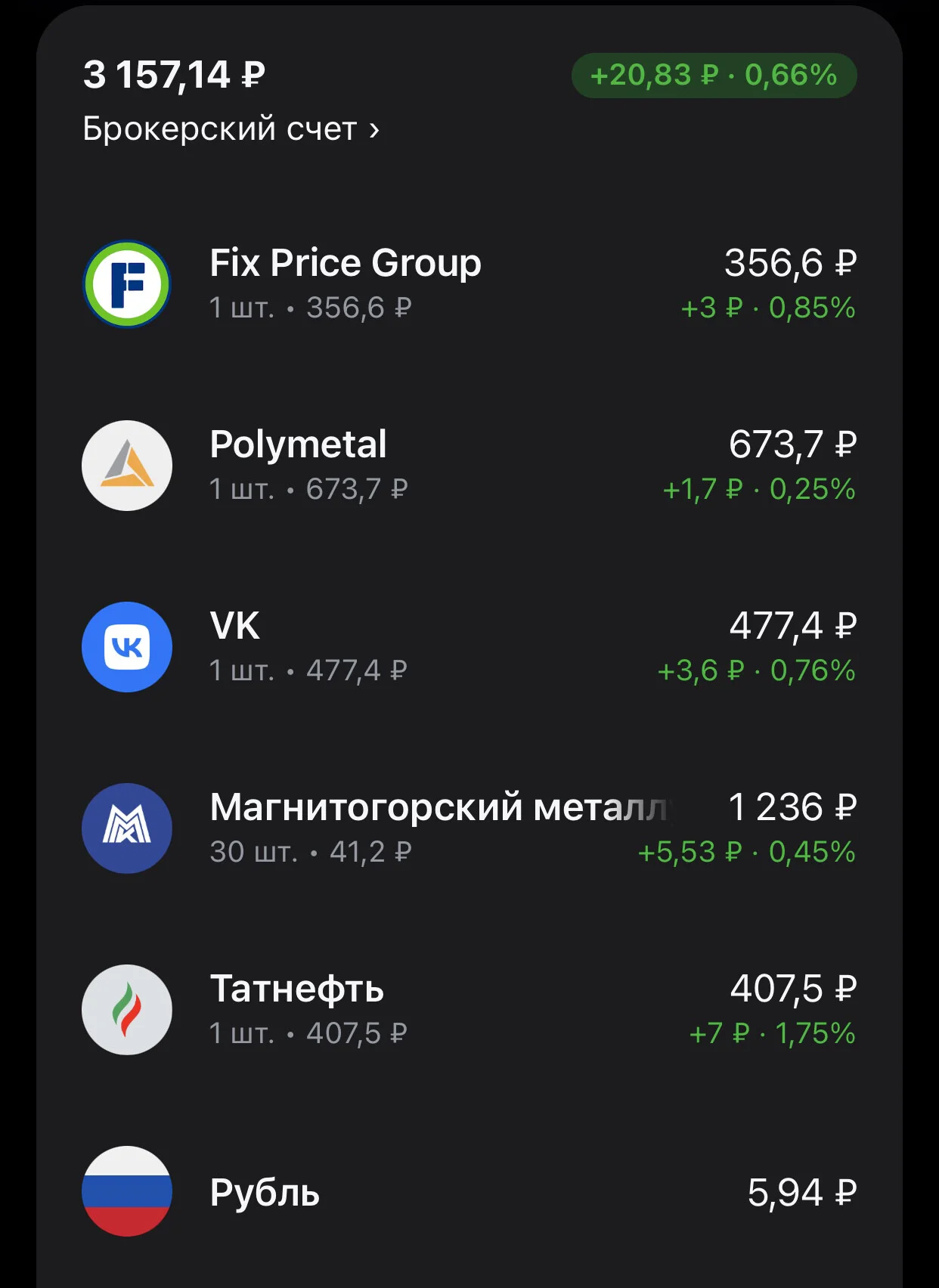
Task: Tap the Tatneft flame logo icon
Action: coord(127,1010)
